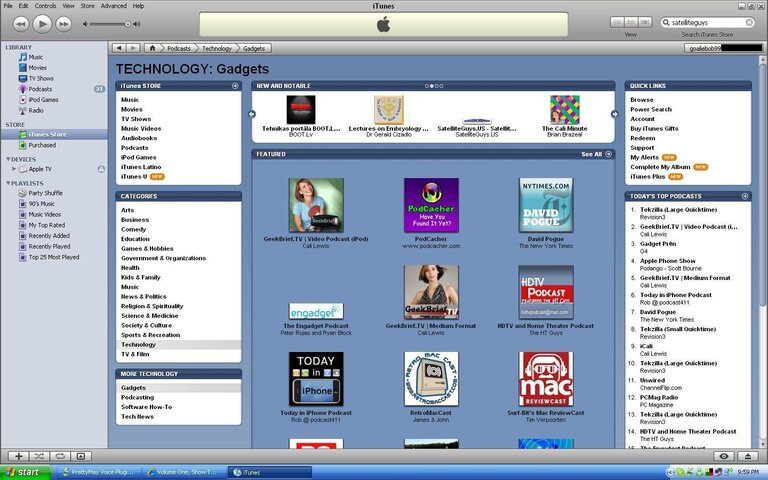Click the search iTunes Store field
This screenshot has width=768, height=480.
[x=707, y=23]
